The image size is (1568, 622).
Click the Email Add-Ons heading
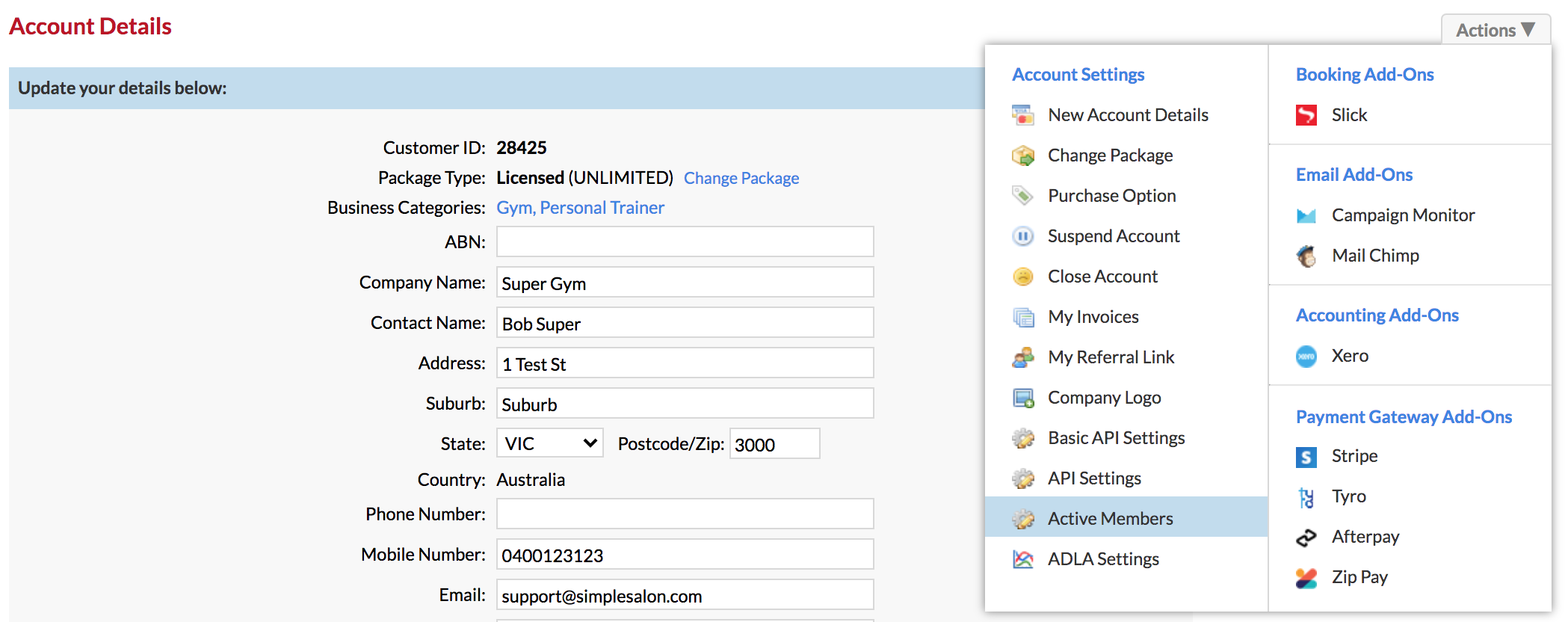[x=1354, y=175]
